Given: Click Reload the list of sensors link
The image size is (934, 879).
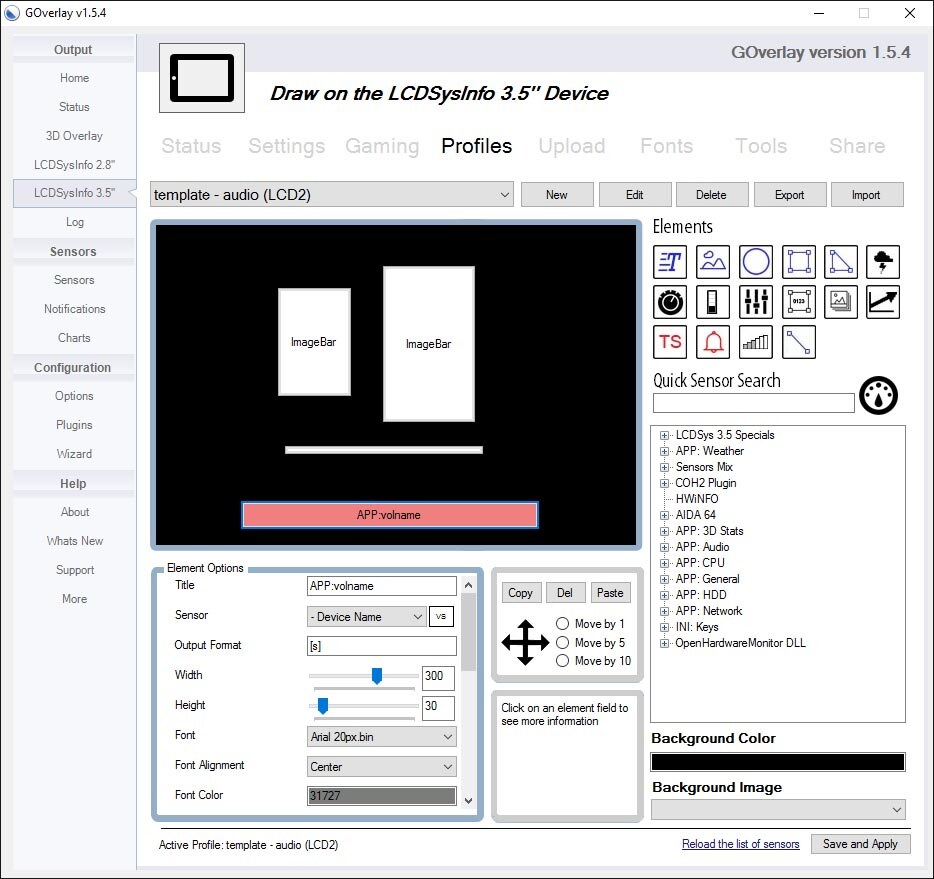Looking at the screenshot, I should 740,844.
